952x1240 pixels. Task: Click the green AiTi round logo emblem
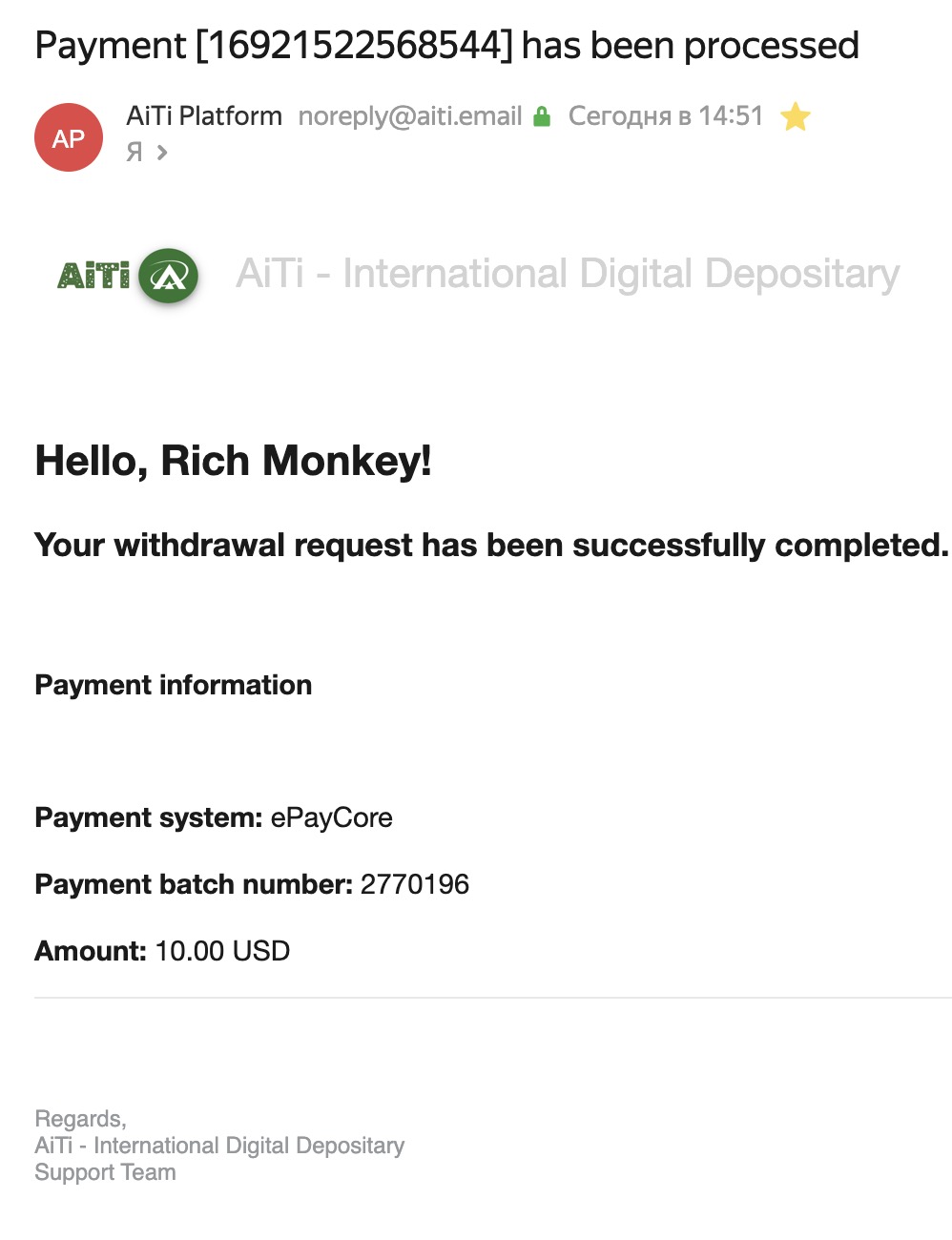click(x=169, y=277)
